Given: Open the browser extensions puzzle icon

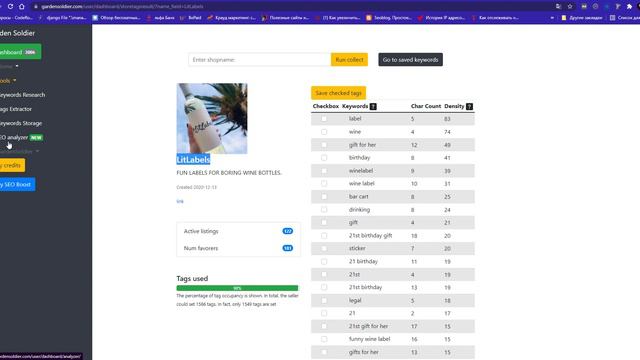Looking at the screenshot, I should [x=629, y=7].
